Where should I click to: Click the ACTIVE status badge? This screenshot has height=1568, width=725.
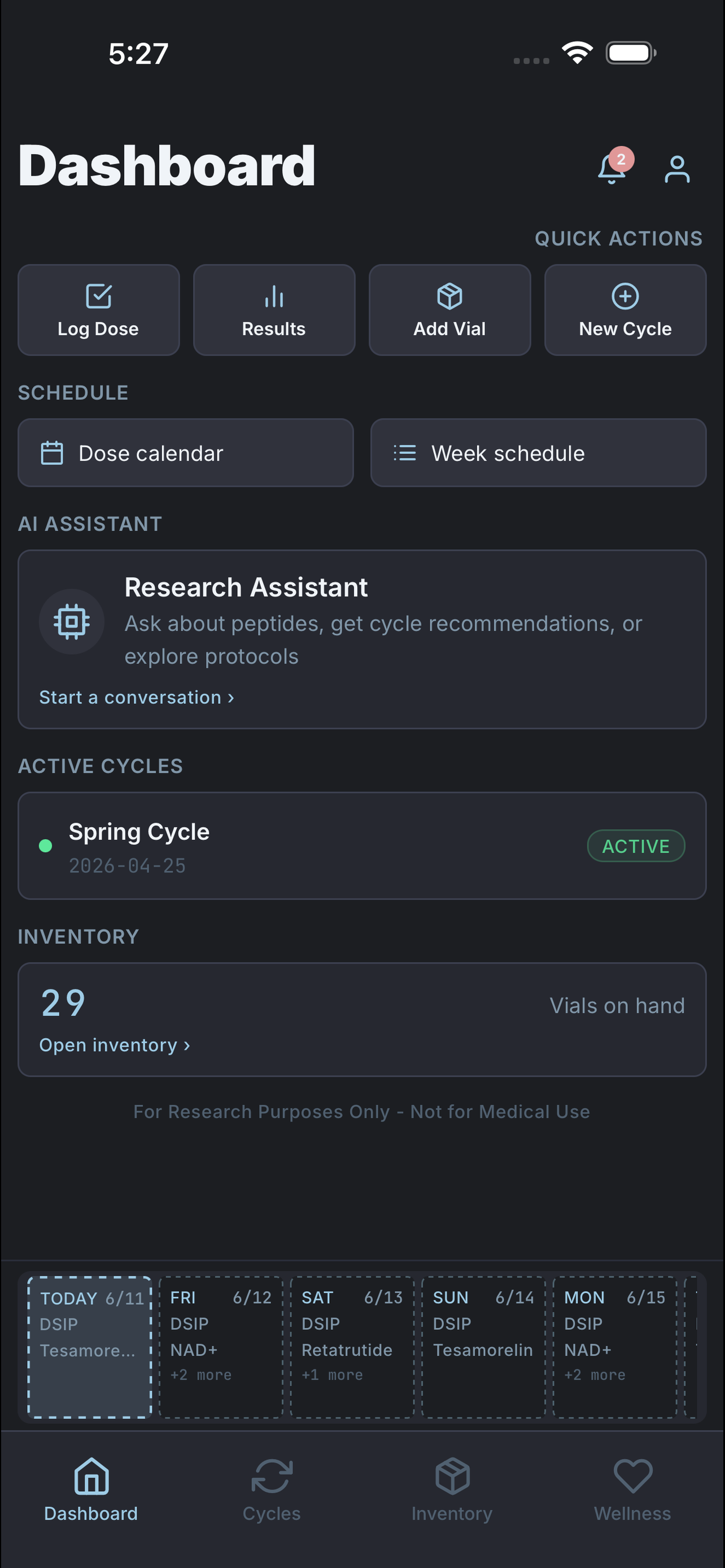tap(636, 846)
